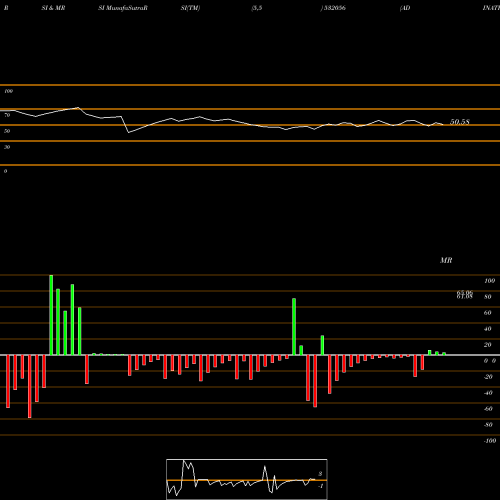Image resolution: width=500 pixels, height=500 pixels.
Task: Click the -100 label on MR axis
Action: (x=490, y=441)
